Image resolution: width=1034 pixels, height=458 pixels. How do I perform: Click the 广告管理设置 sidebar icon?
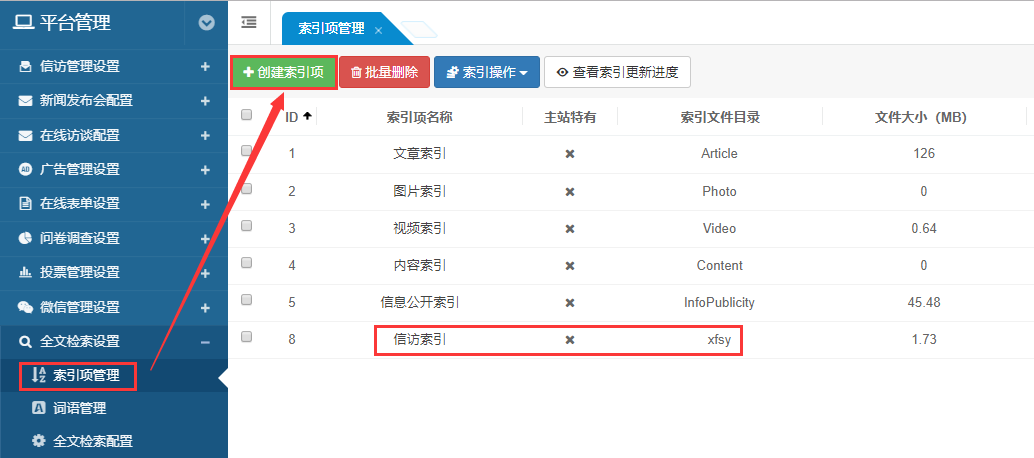tap(26, 169)
